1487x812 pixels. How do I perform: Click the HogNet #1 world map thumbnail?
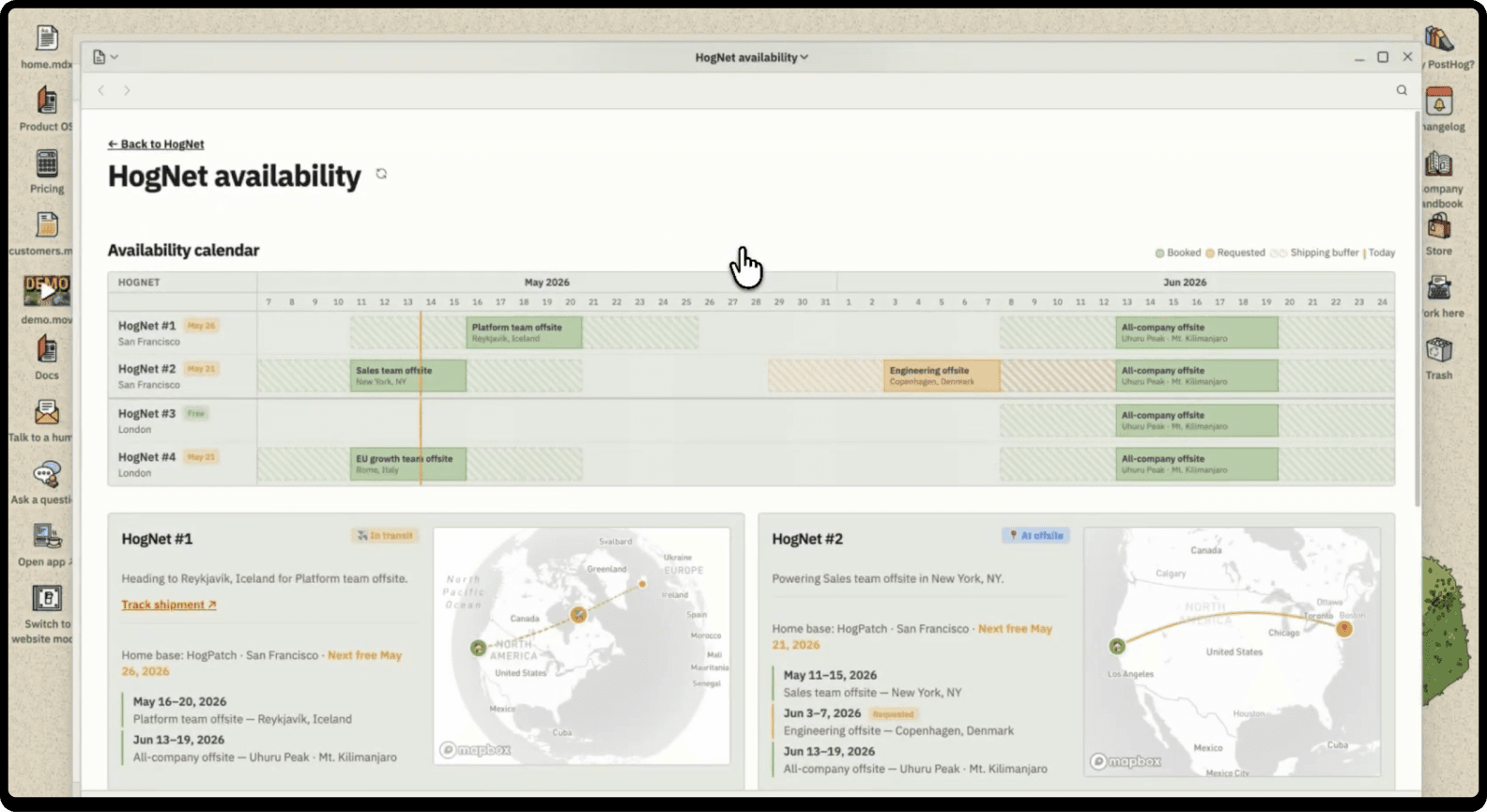click(581, 645)
